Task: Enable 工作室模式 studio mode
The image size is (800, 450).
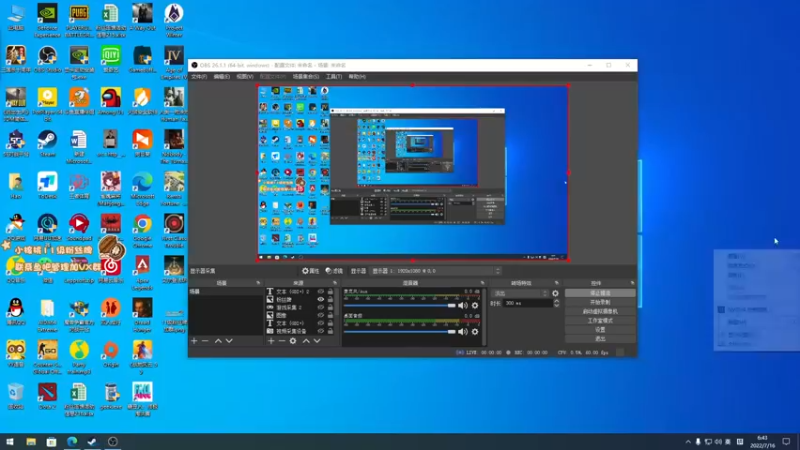Action: [600, 320]
